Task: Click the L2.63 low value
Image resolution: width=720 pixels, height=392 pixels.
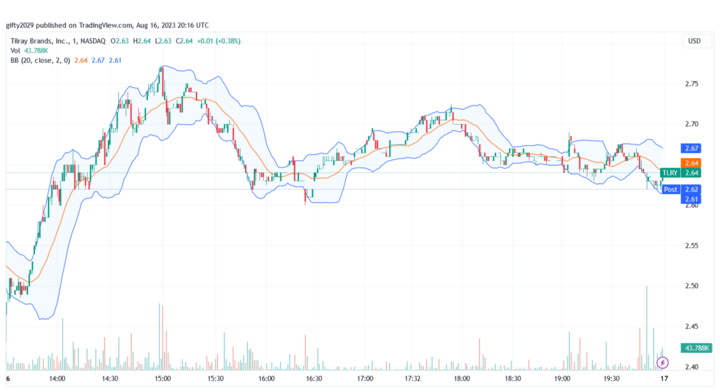Action: [x=163, y=41]
